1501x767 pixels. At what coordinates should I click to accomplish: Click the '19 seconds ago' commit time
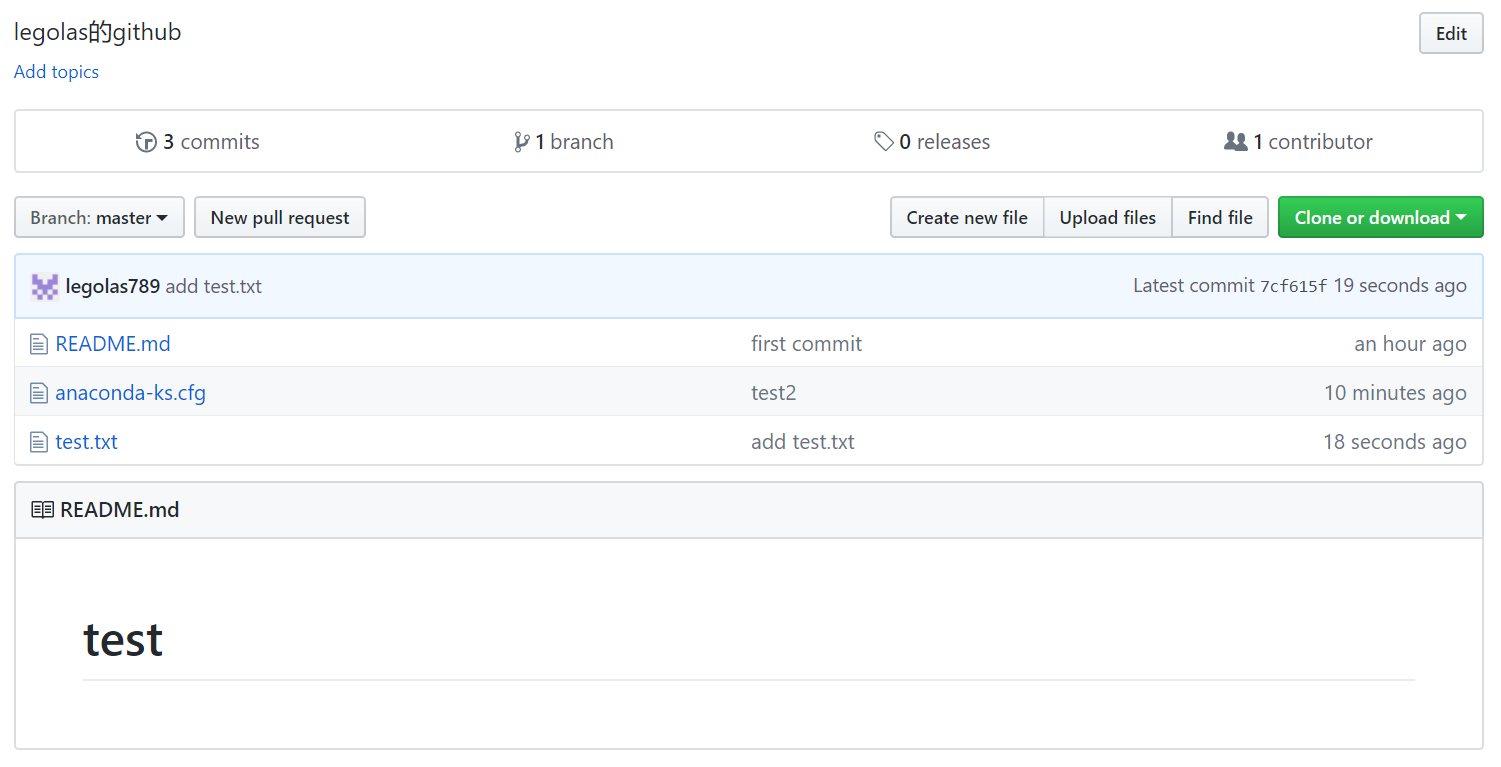[x=1400, y=286]
